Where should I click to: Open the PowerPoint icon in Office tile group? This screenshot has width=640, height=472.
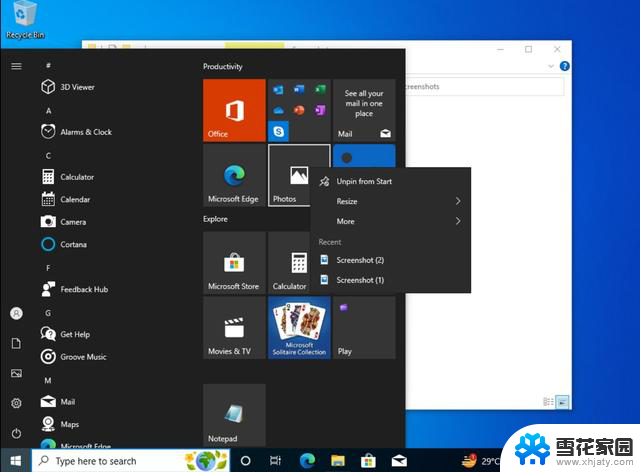pos(299,110)
